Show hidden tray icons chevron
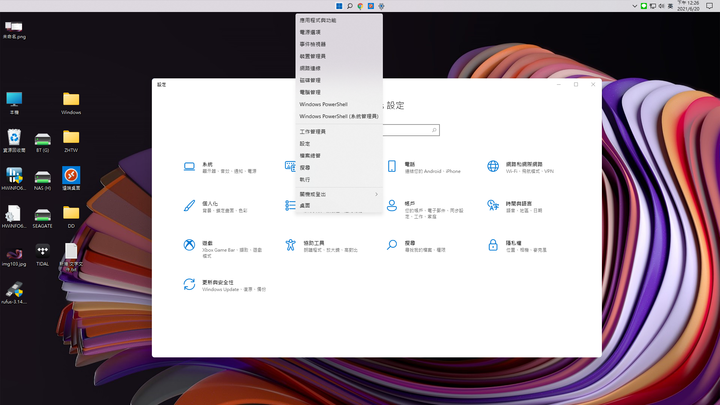 pyautogui.click(x=635, y=6)
